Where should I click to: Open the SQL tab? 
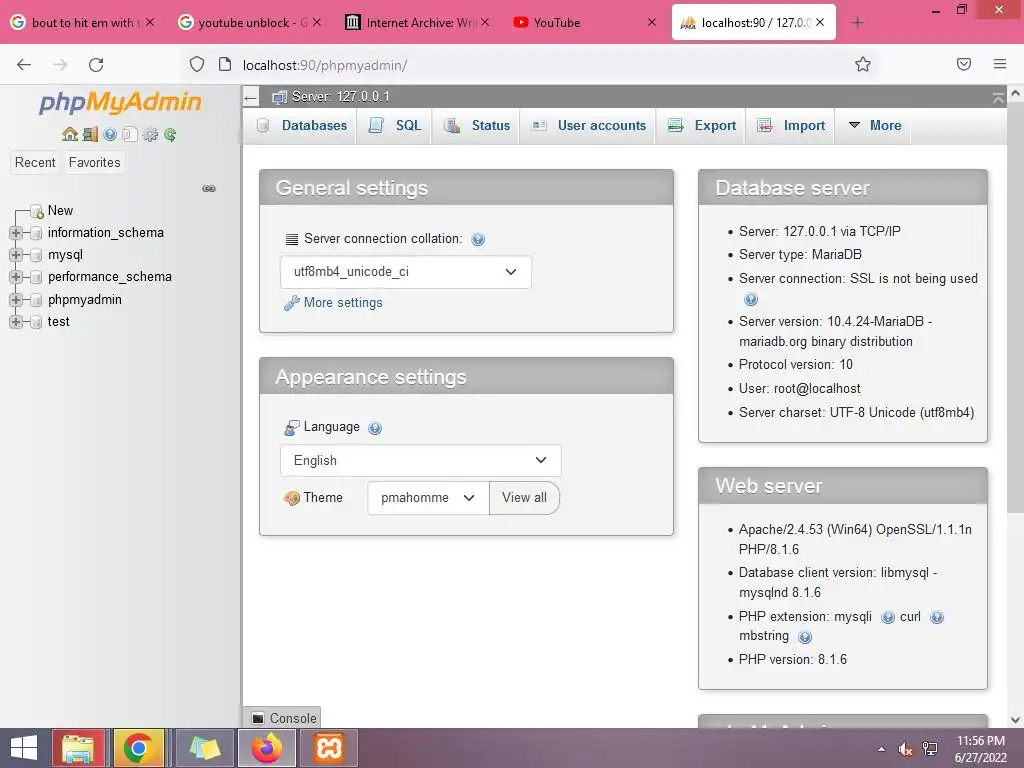coord(395,125)
